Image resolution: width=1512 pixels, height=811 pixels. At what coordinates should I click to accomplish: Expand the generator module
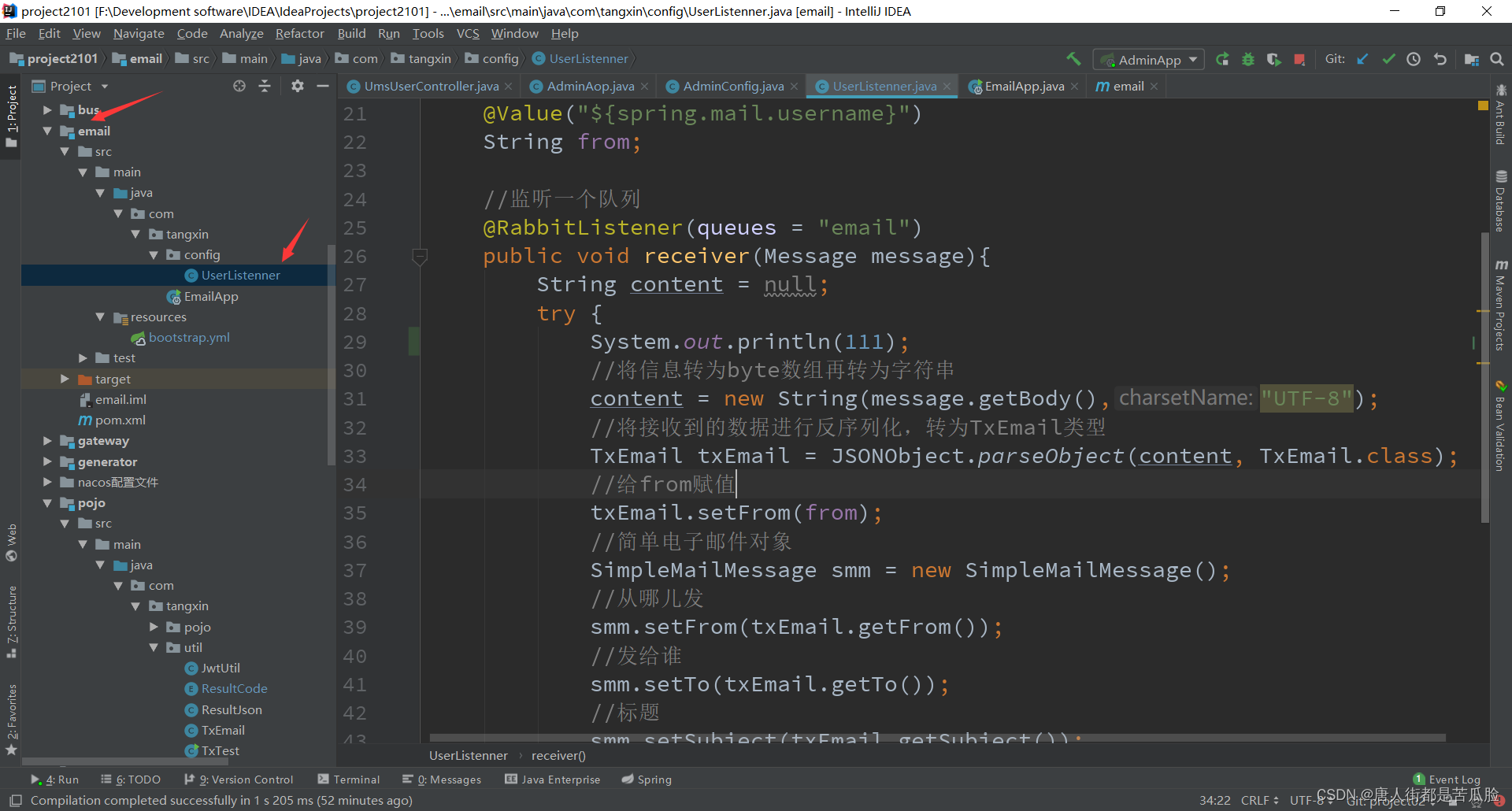pos(47,461)
